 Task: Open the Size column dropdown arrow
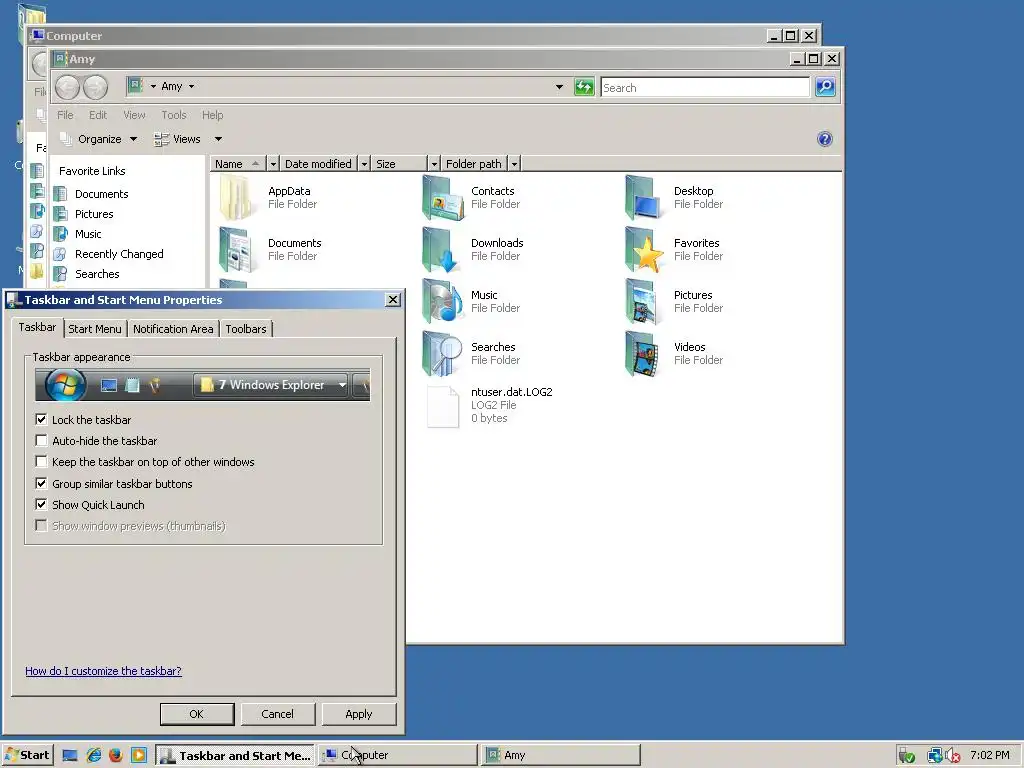coord(434,164)
